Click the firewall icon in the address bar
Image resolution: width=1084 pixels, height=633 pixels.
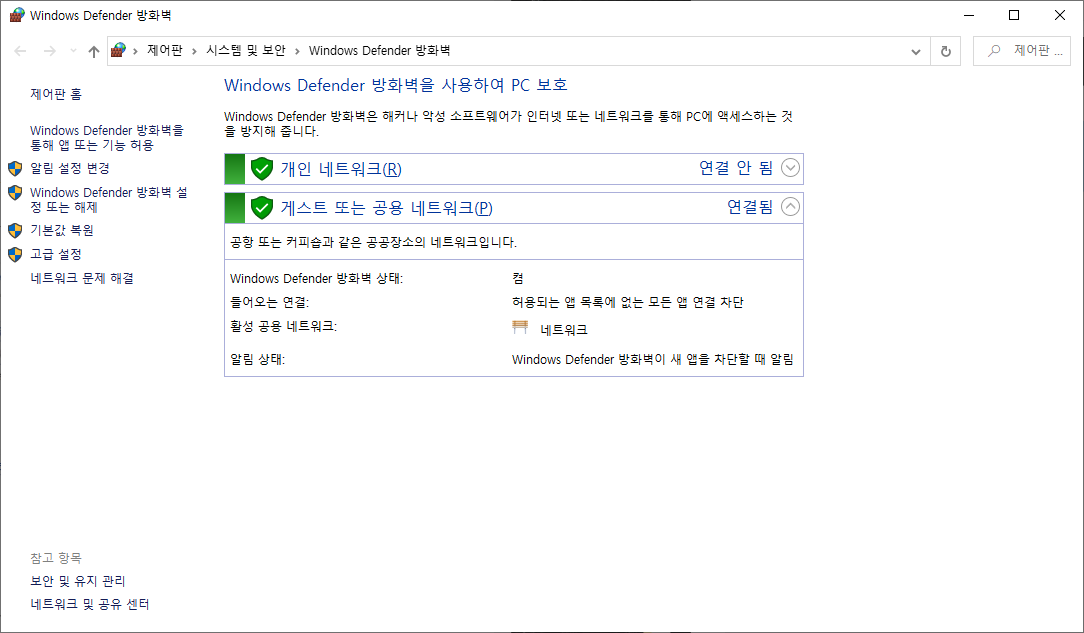click(x=119, y=50)
